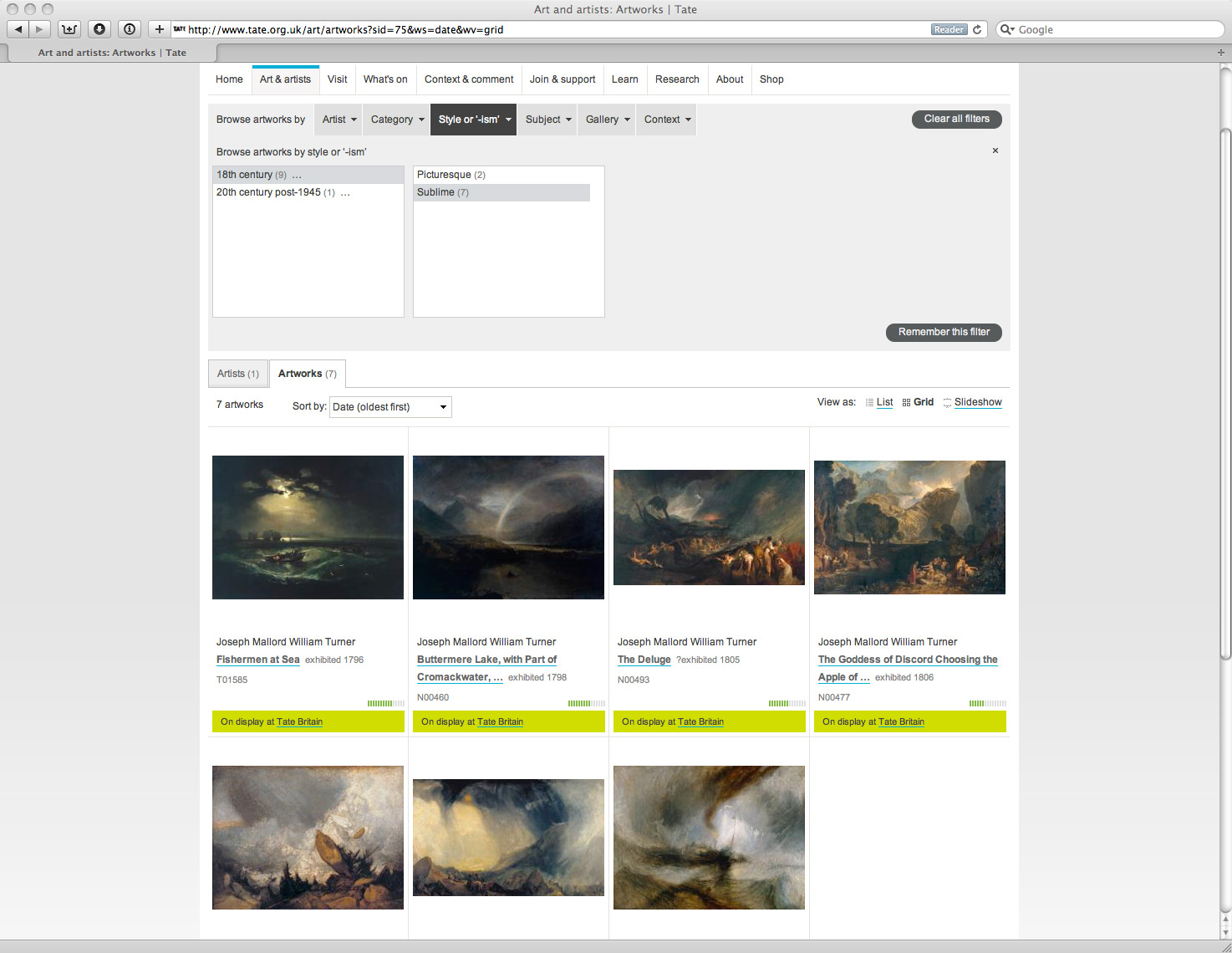Expand the Gallery filter dropdown
Image resolution: width=1232 pixels, height=953 pixels.
(608, 120)
